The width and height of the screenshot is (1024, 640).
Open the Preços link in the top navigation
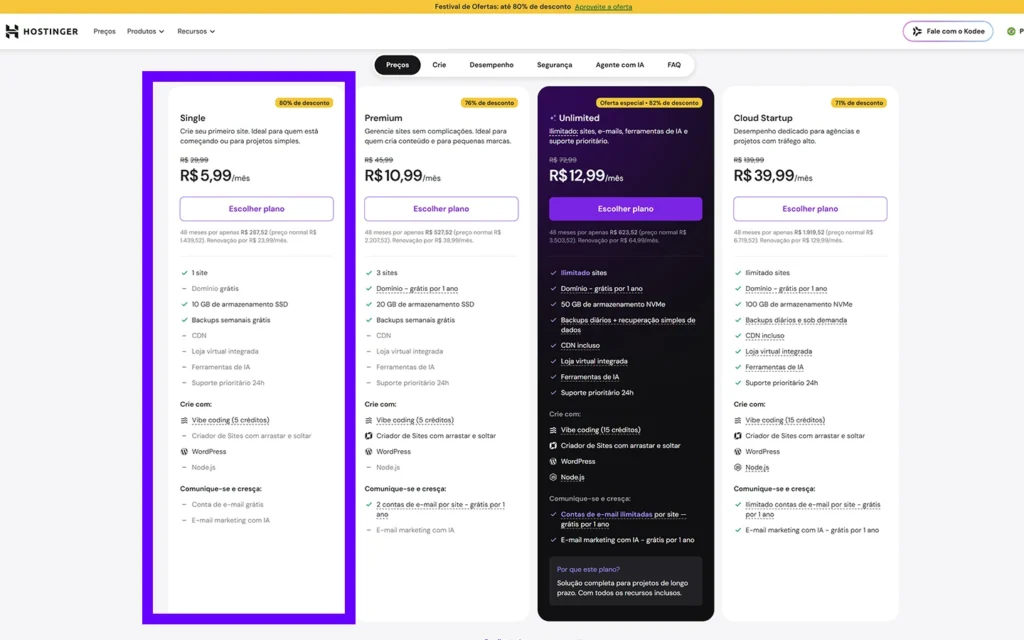click(104, 31)
